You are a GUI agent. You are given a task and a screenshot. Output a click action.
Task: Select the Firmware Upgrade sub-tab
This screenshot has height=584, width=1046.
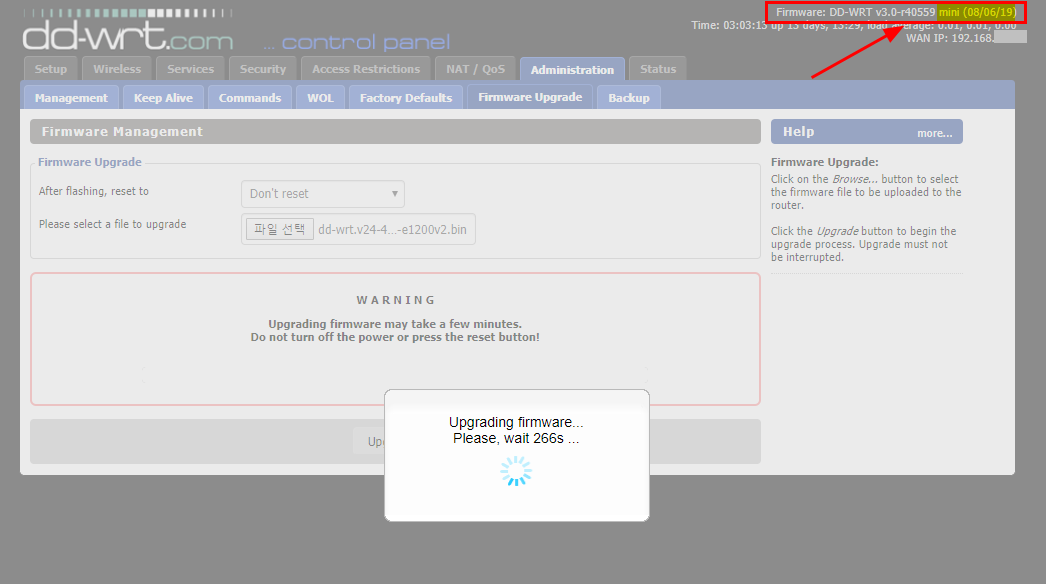coord(530,97)
